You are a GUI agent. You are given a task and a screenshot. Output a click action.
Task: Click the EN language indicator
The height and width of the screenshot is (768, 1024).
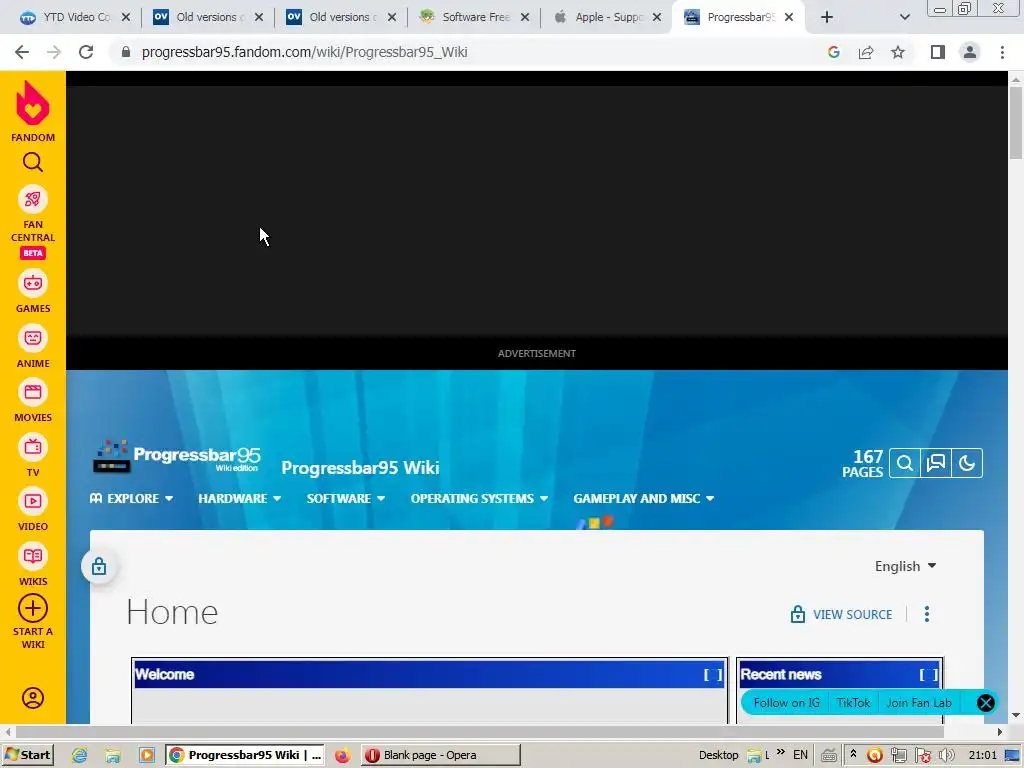(x=800, y=755)
